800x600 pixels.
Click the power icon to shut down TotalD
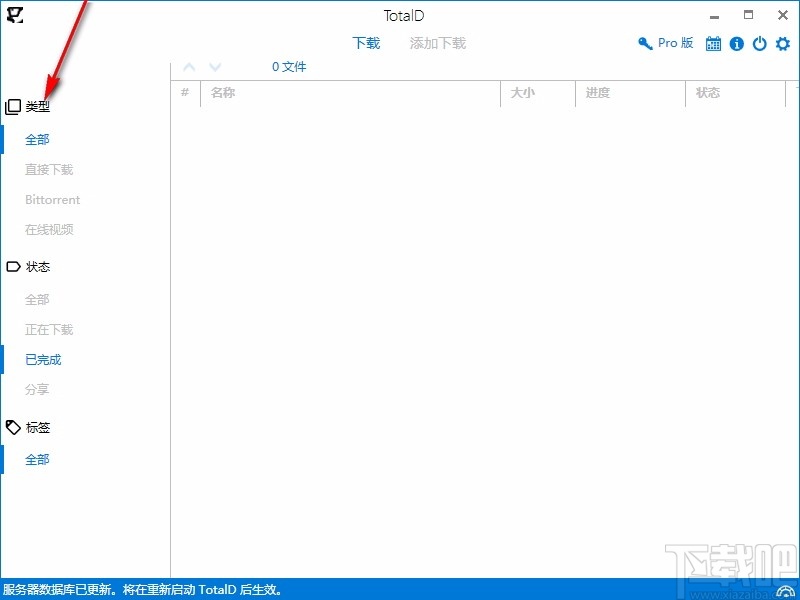click(759, 44)
